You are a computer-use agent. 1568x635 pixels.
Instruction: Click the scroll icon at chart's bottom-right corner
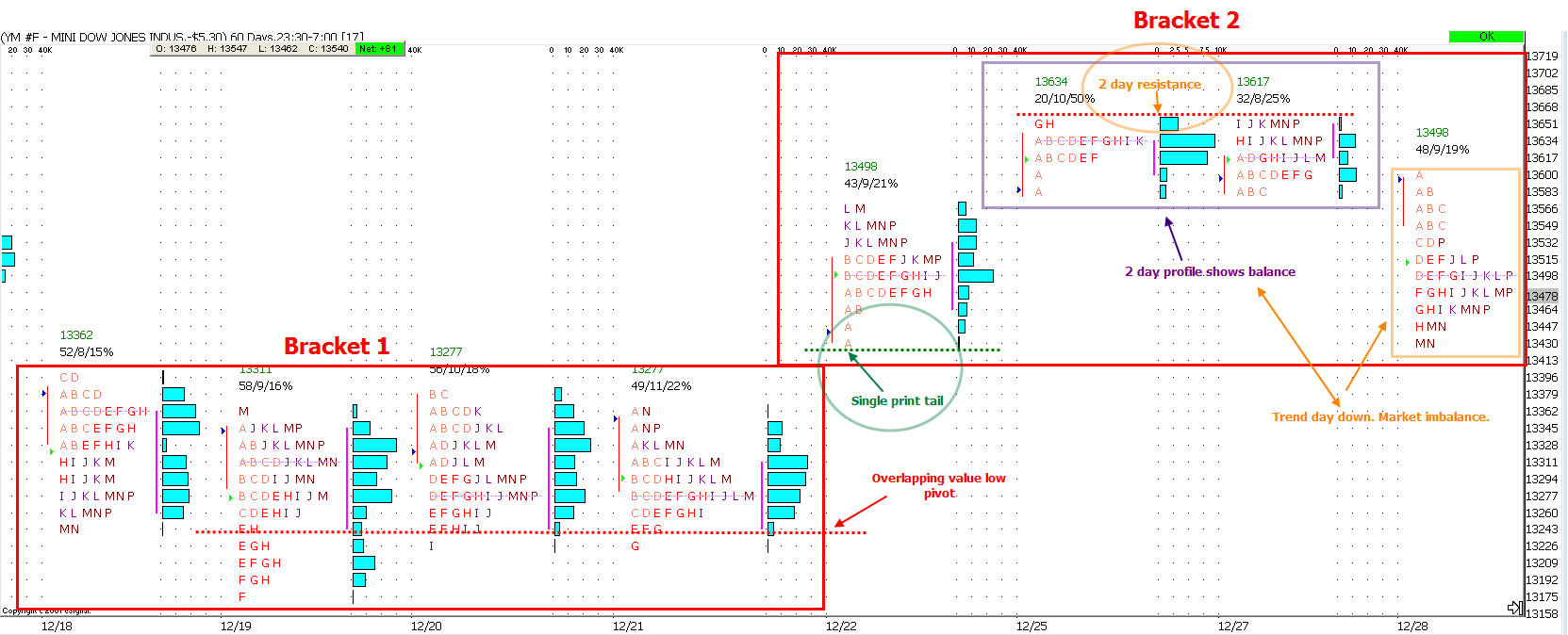(1515, 608)
